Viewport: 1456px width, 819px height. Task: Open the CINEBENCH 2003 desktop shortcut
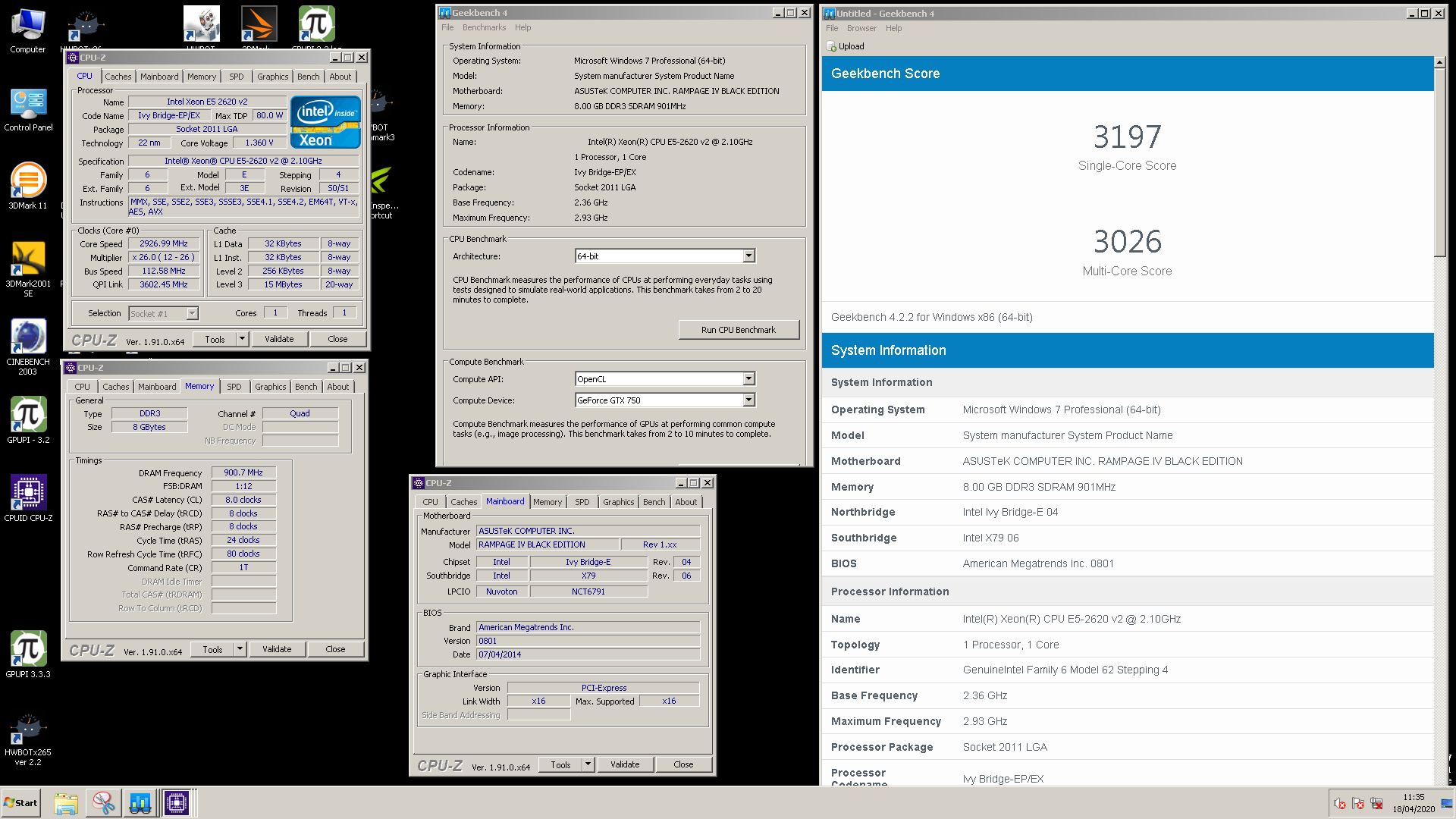[28, 347]
